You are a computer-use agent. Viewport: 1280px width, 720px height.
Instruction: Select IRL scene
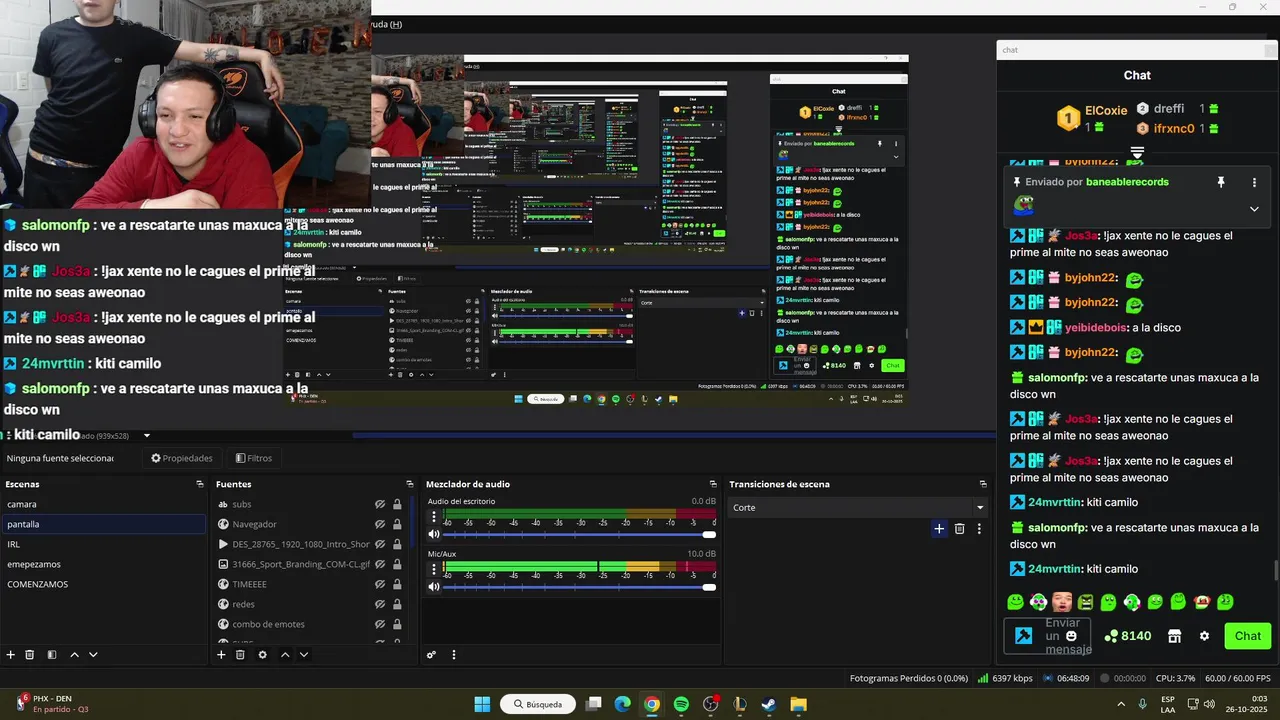[103, 544]
